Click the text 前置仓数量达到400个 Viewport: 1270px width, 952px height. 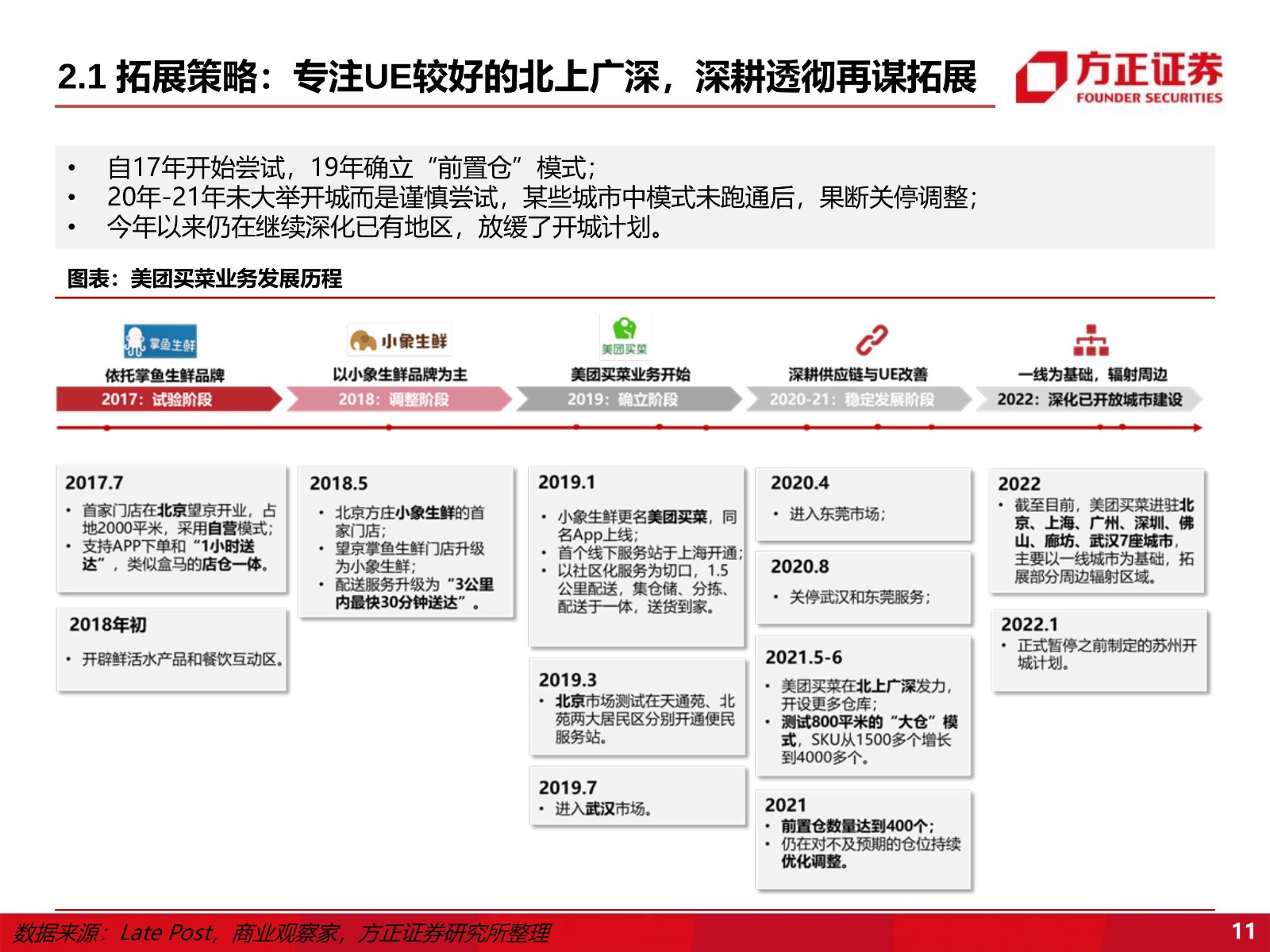[857, 826]
